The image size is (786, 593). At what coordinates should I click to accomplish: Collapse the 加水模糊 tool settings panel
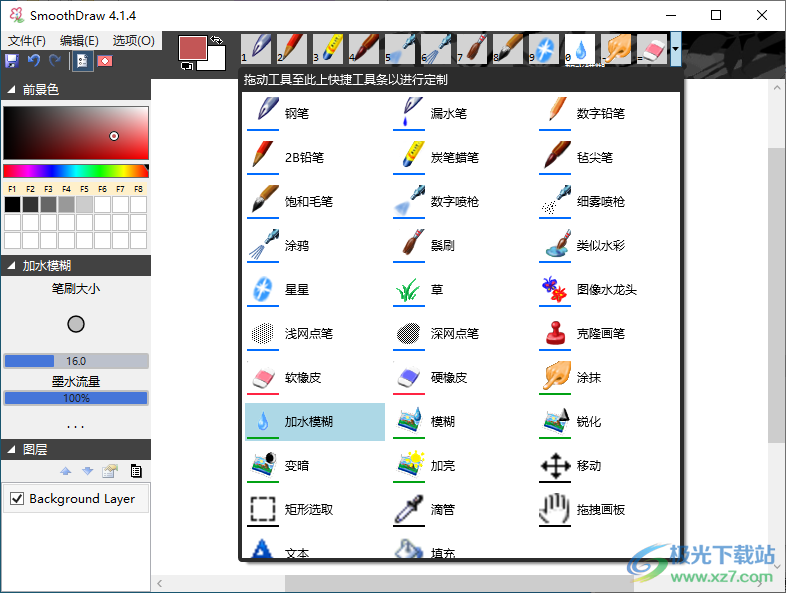tap(11, 266)
